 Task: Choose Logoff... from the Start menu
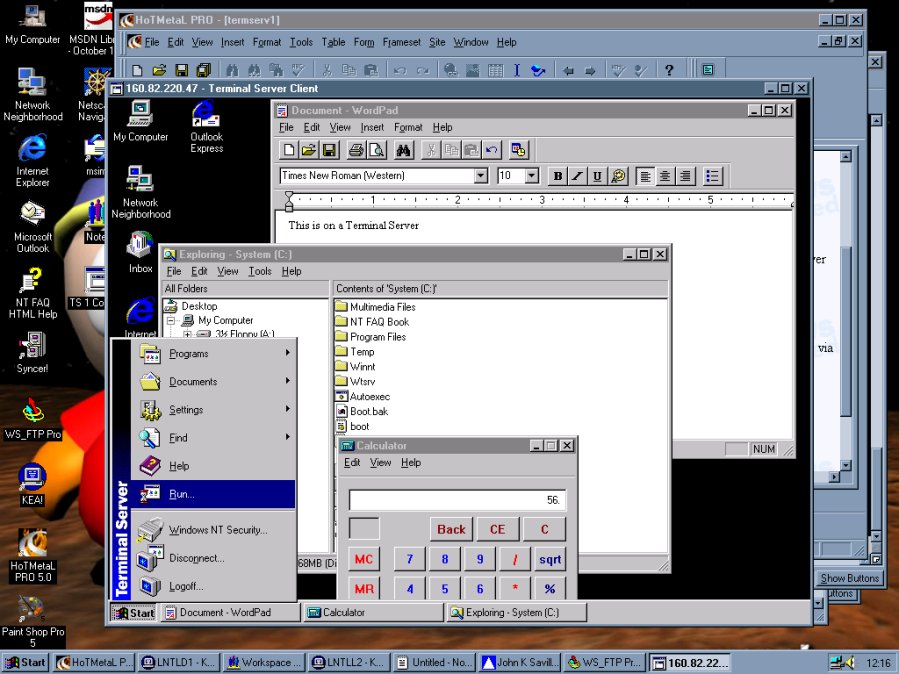(x=213, y=586)
